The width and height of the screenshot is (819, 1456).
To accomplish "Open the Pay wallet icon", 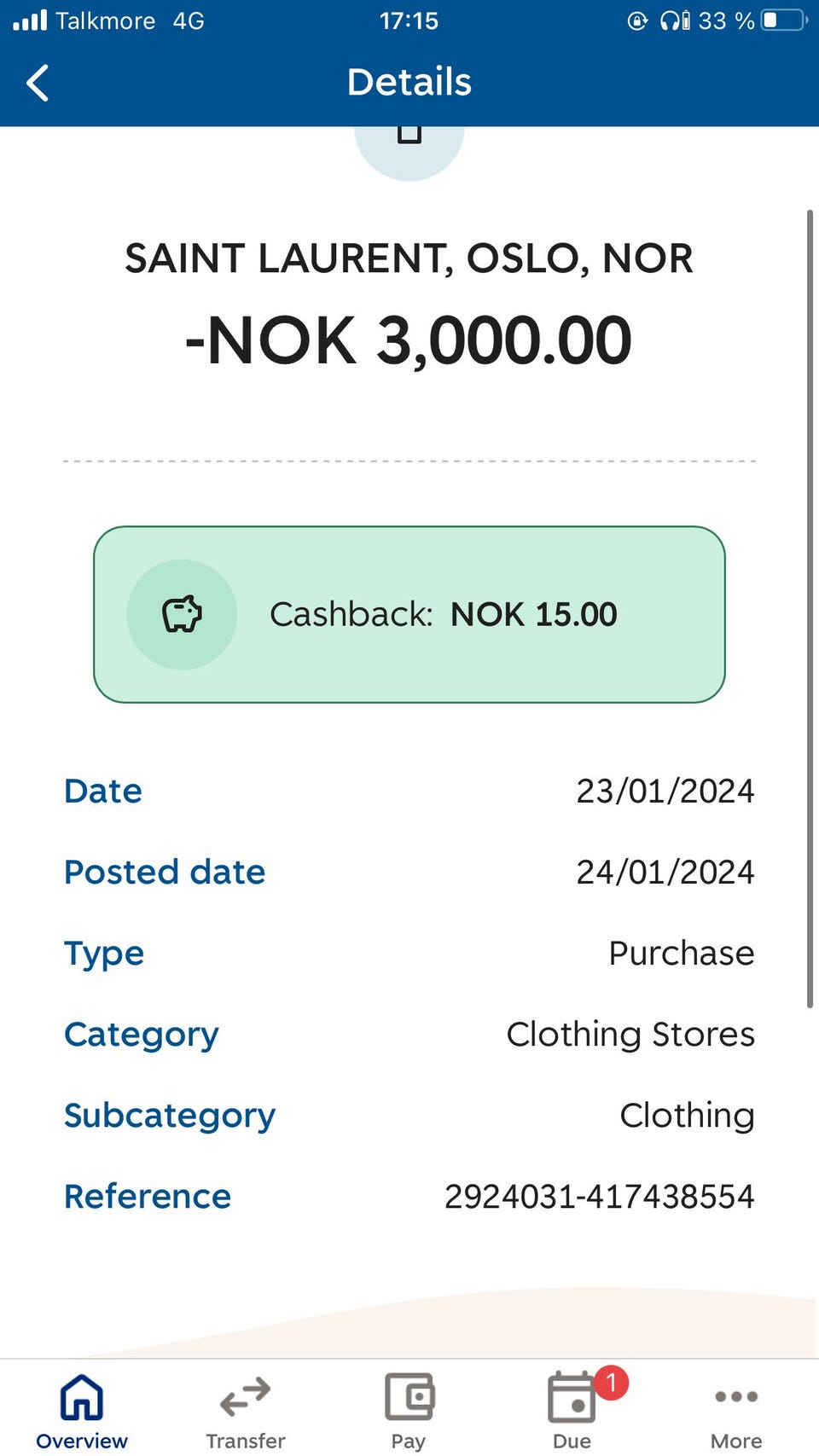I will [x=409, y=1397].
